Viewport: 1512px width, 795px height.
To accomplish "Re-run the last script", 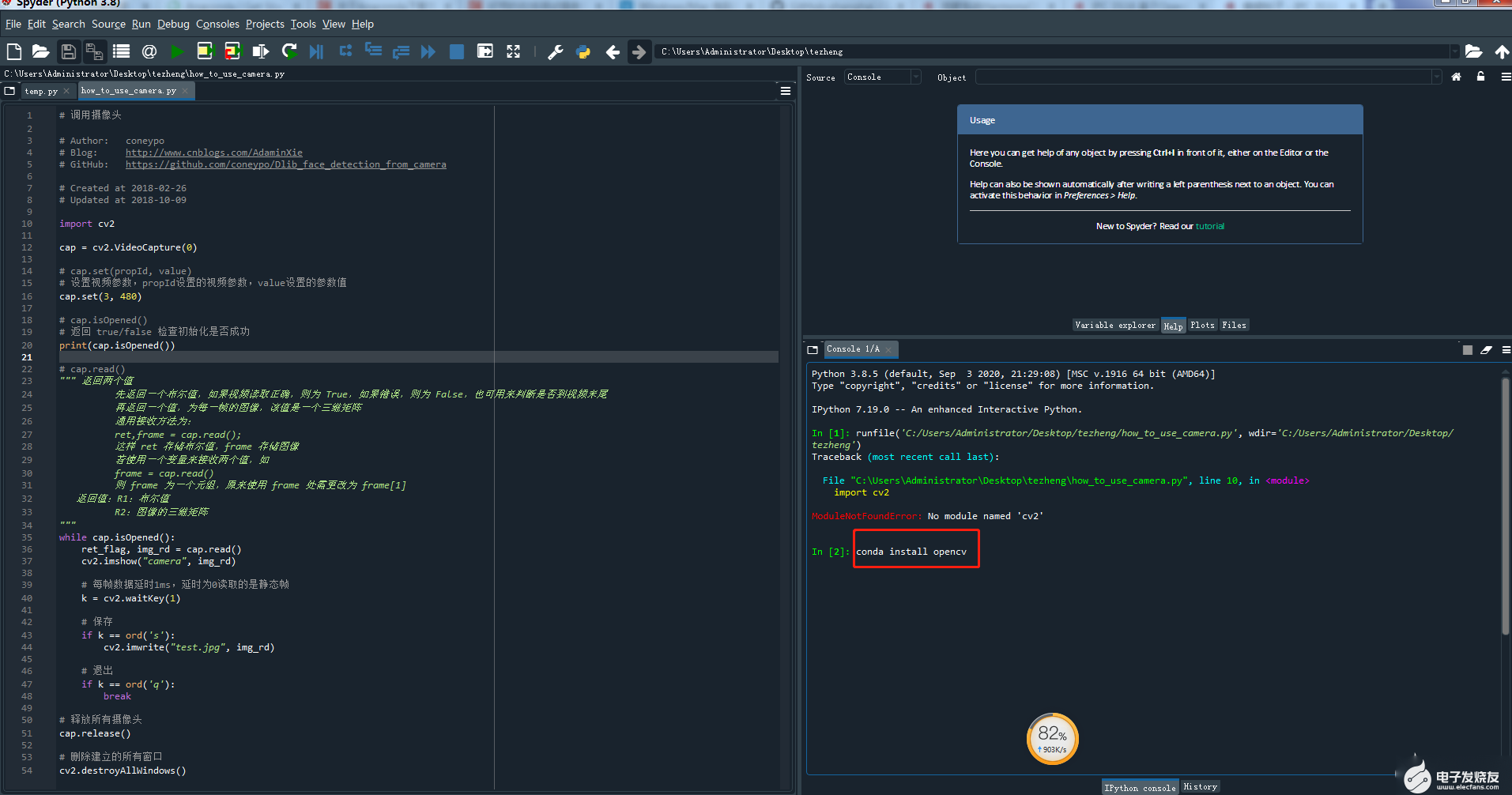I will click(x=289, y=52).
